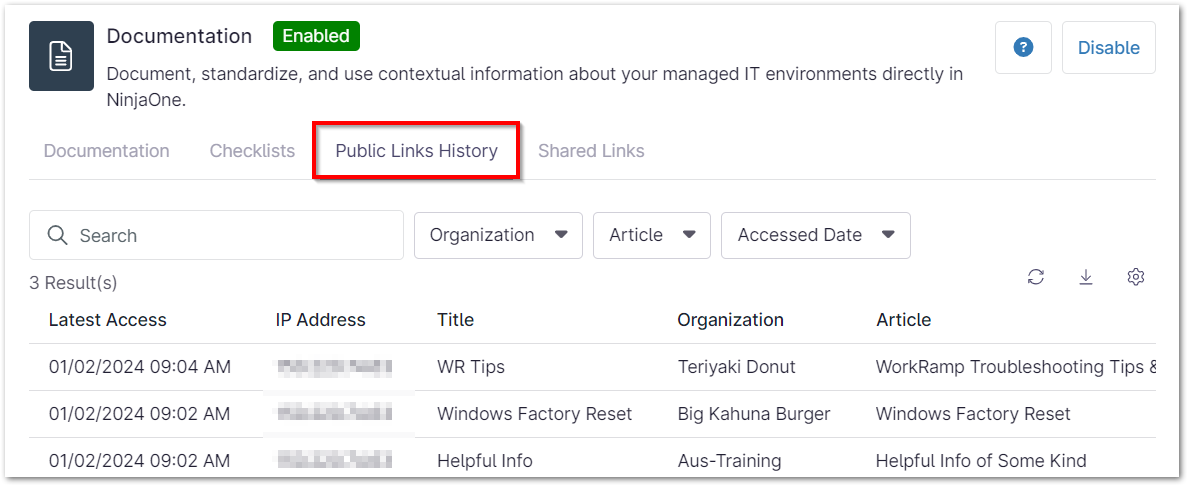The height and width of the screenshot is (486, 1188).
Task: Click the Documentation app document icon
Action: (x=61, y=56)
